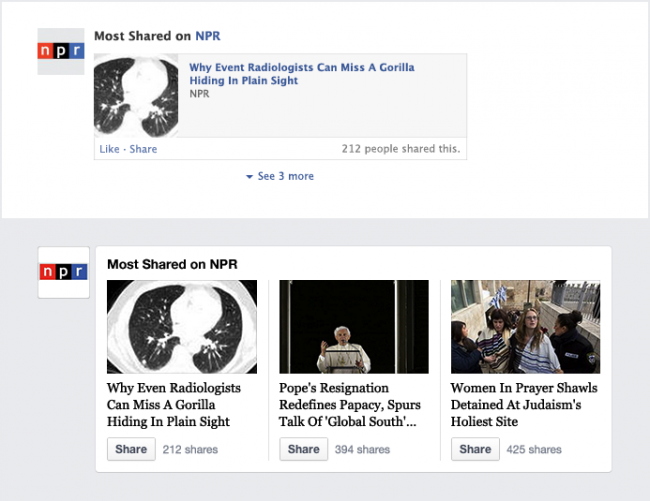
Task: Click the NPR logo in the top post
Action: [x=61, y=51]
